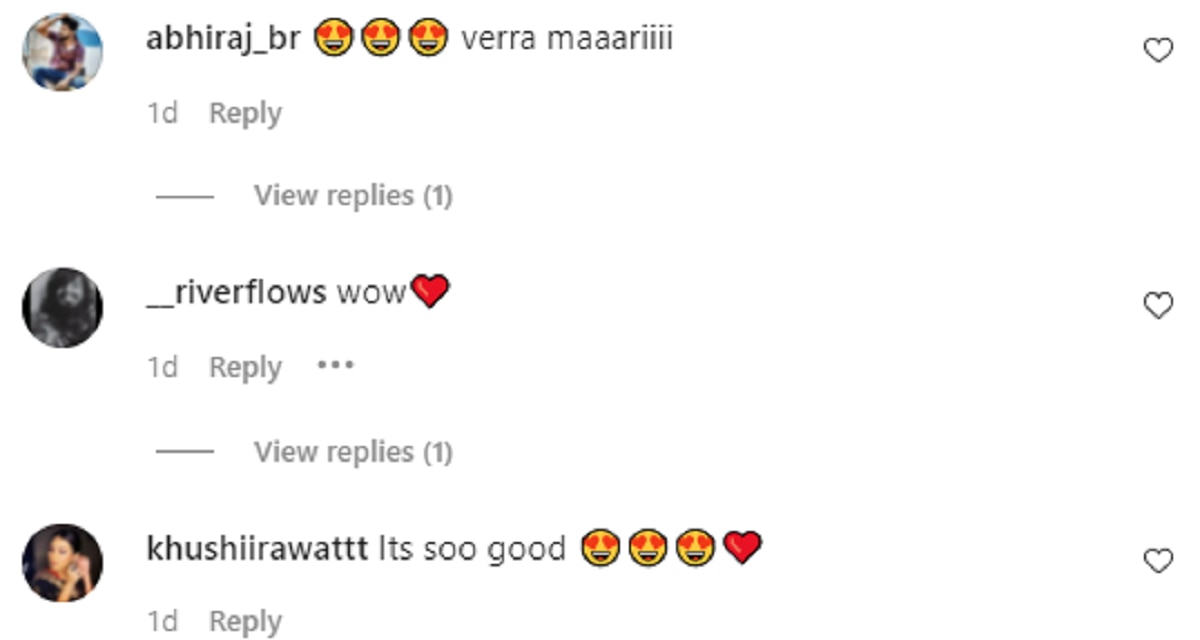Open abhiraj_br's profile picture

pyautogui.click(x=63, y=52)
